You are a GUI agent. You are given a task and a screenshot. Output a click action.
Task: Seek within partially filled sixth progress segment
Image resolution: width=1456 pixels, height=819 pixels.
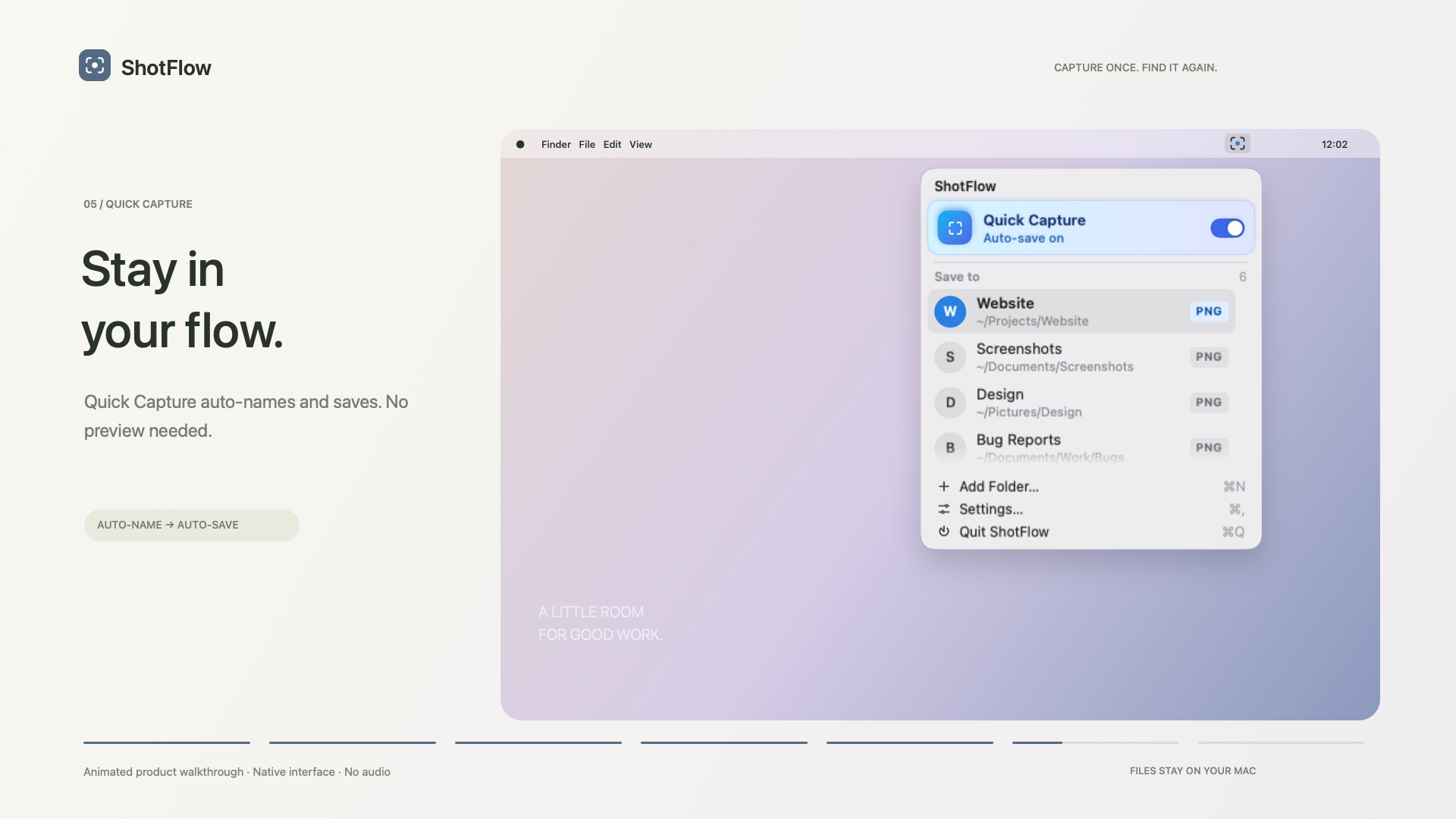[x=1096, y=742]
